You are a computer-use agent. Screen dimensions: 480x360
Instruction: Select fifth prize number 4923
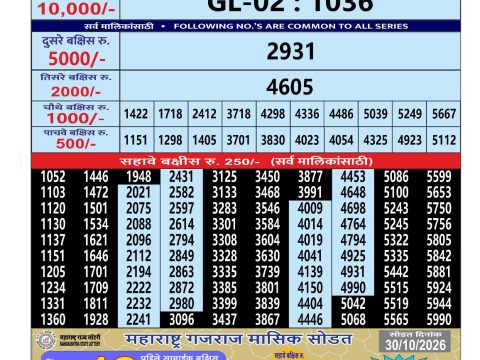point(410,140)
